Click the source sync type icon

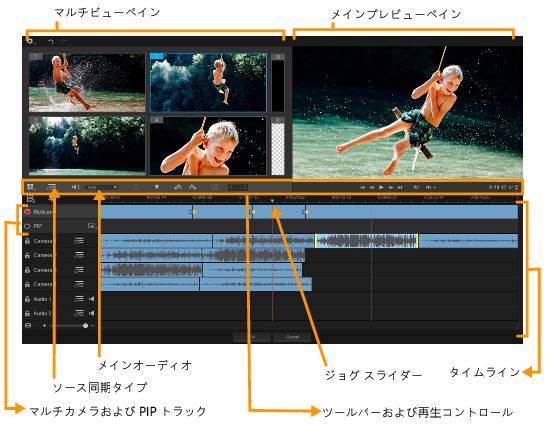click(52, 187)
